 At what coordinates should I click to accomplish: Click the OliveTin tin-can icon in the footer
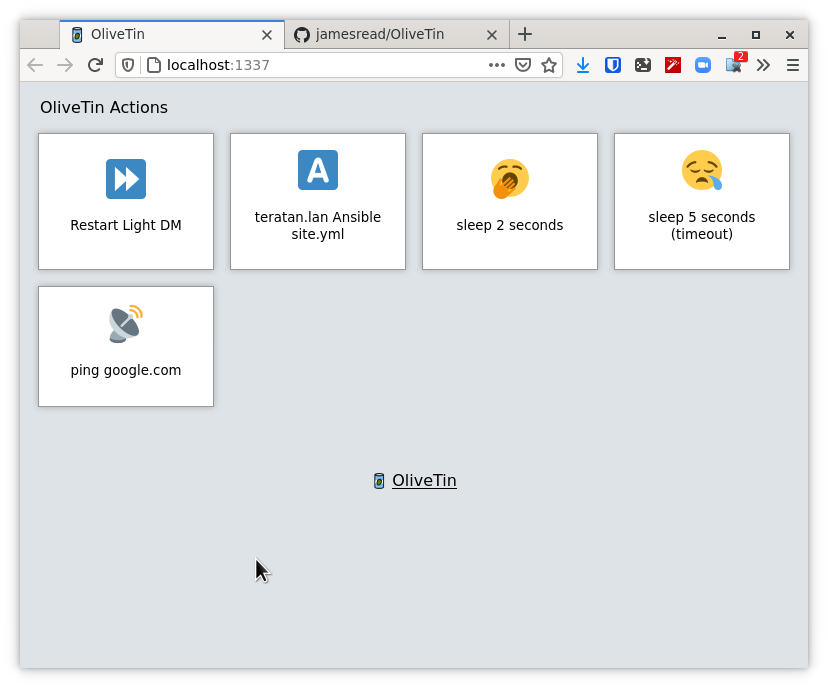378,480
